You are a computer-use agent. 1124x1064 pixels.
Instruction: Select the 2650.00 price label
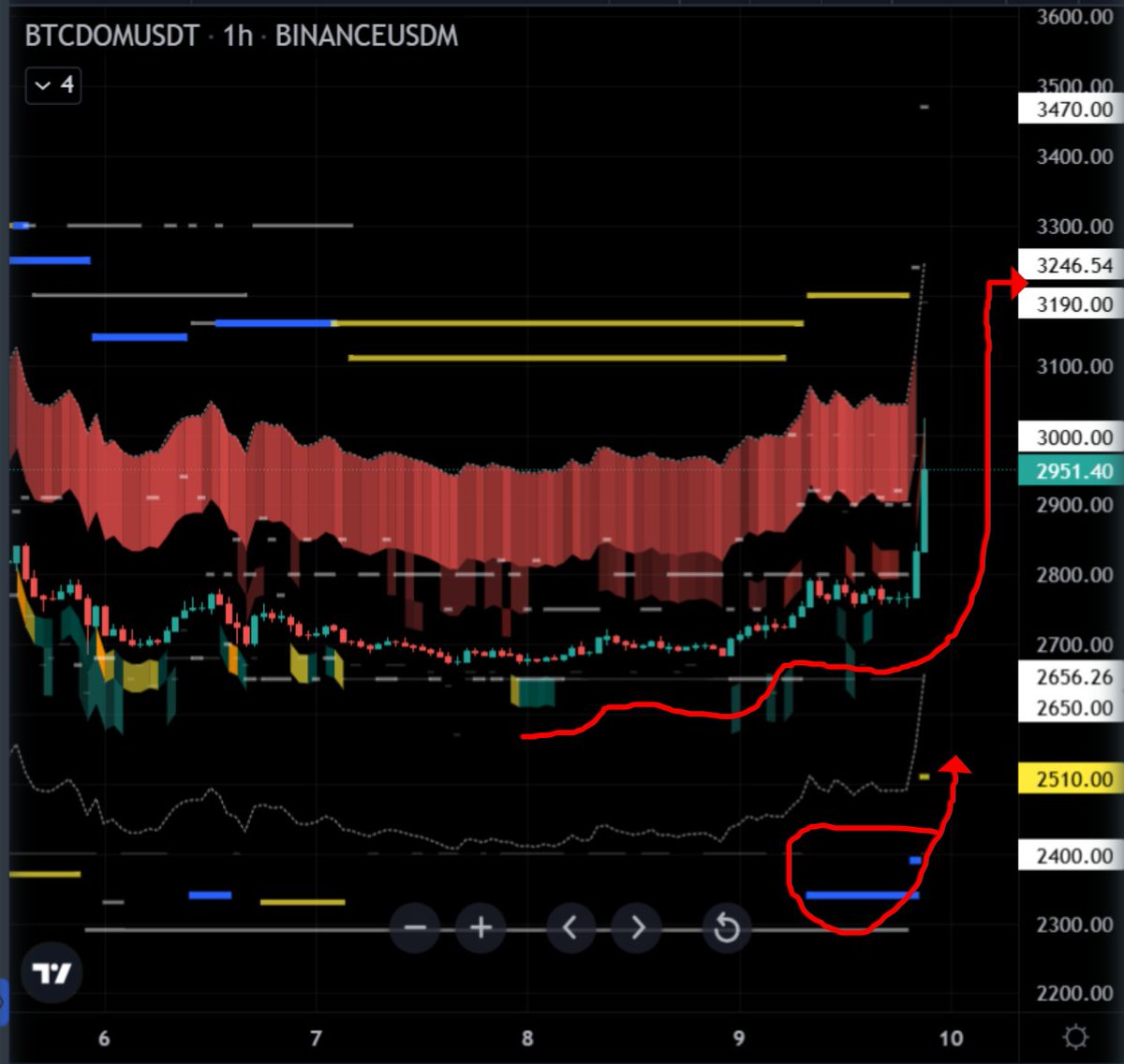click(x=1071, y=707)
